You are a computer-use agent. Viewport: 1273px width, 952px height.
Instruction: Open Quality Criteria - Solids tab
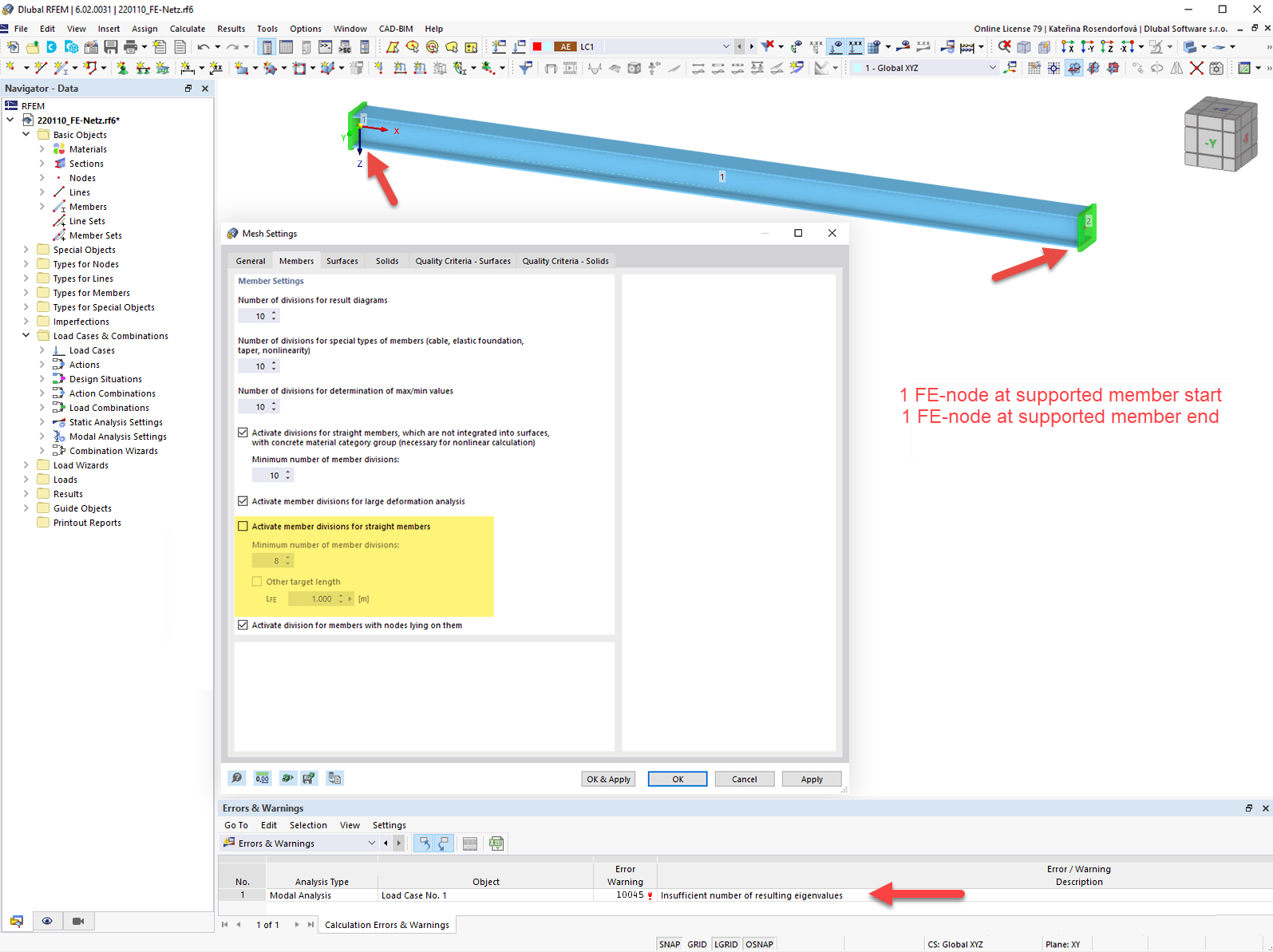tap(565, 261)
